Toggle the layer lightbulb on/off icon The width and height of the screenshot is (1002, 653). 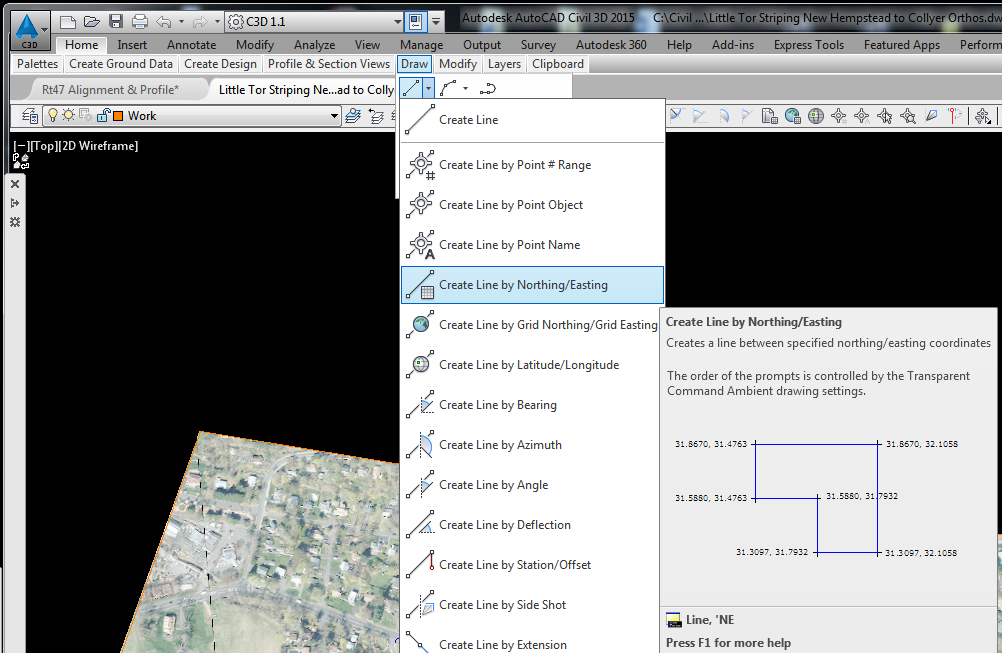pos(52,115)
